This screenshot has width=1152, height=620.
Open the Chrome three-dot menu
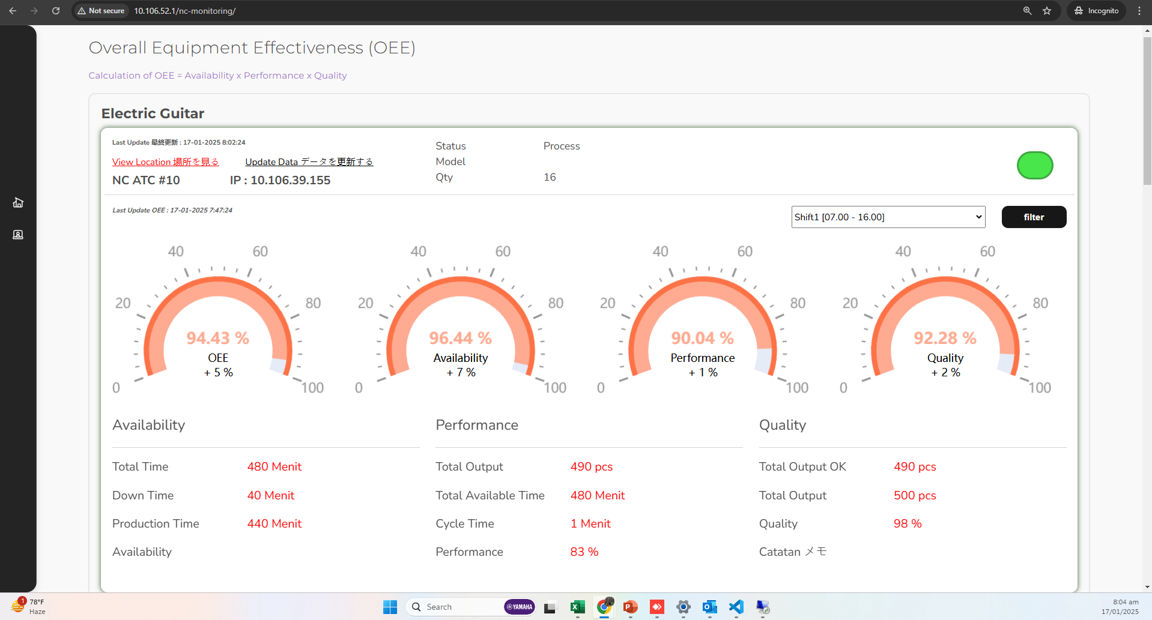pyautogui.click(x=1139, y=11)
